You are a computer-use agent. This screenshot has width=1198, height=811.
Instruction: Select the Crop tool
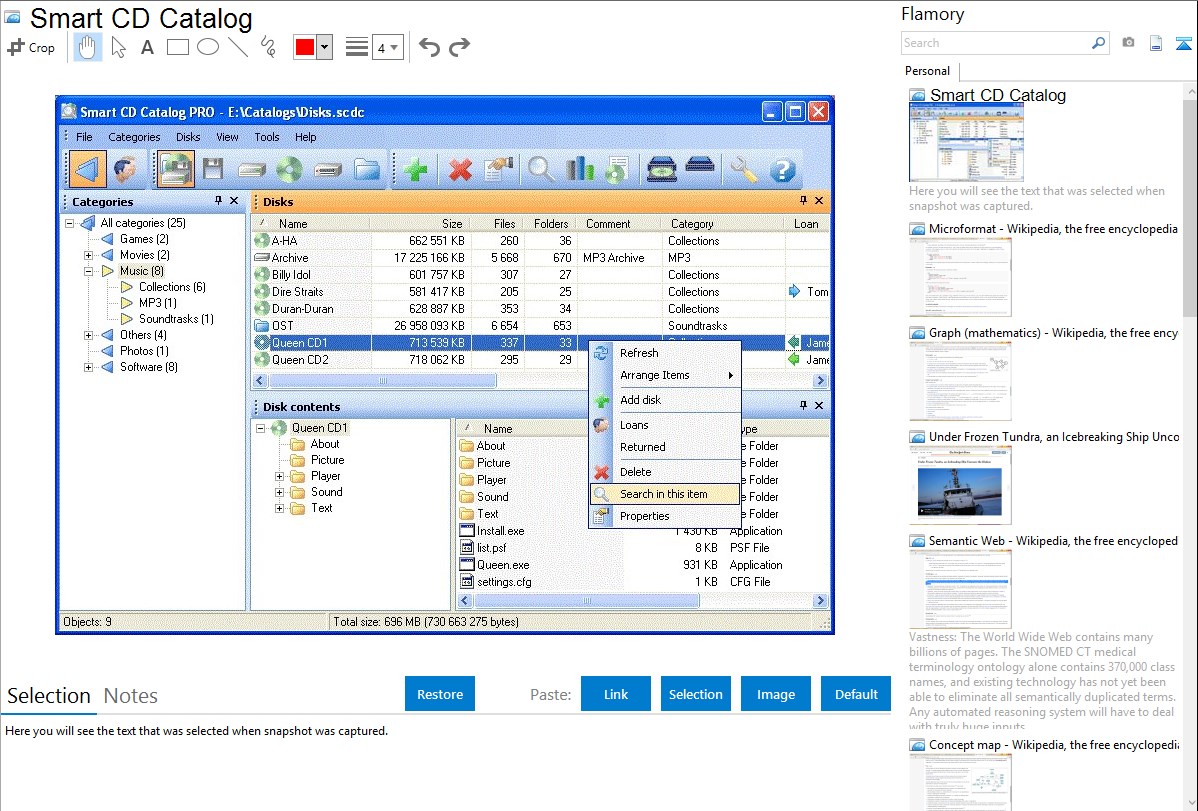(31, 47)
